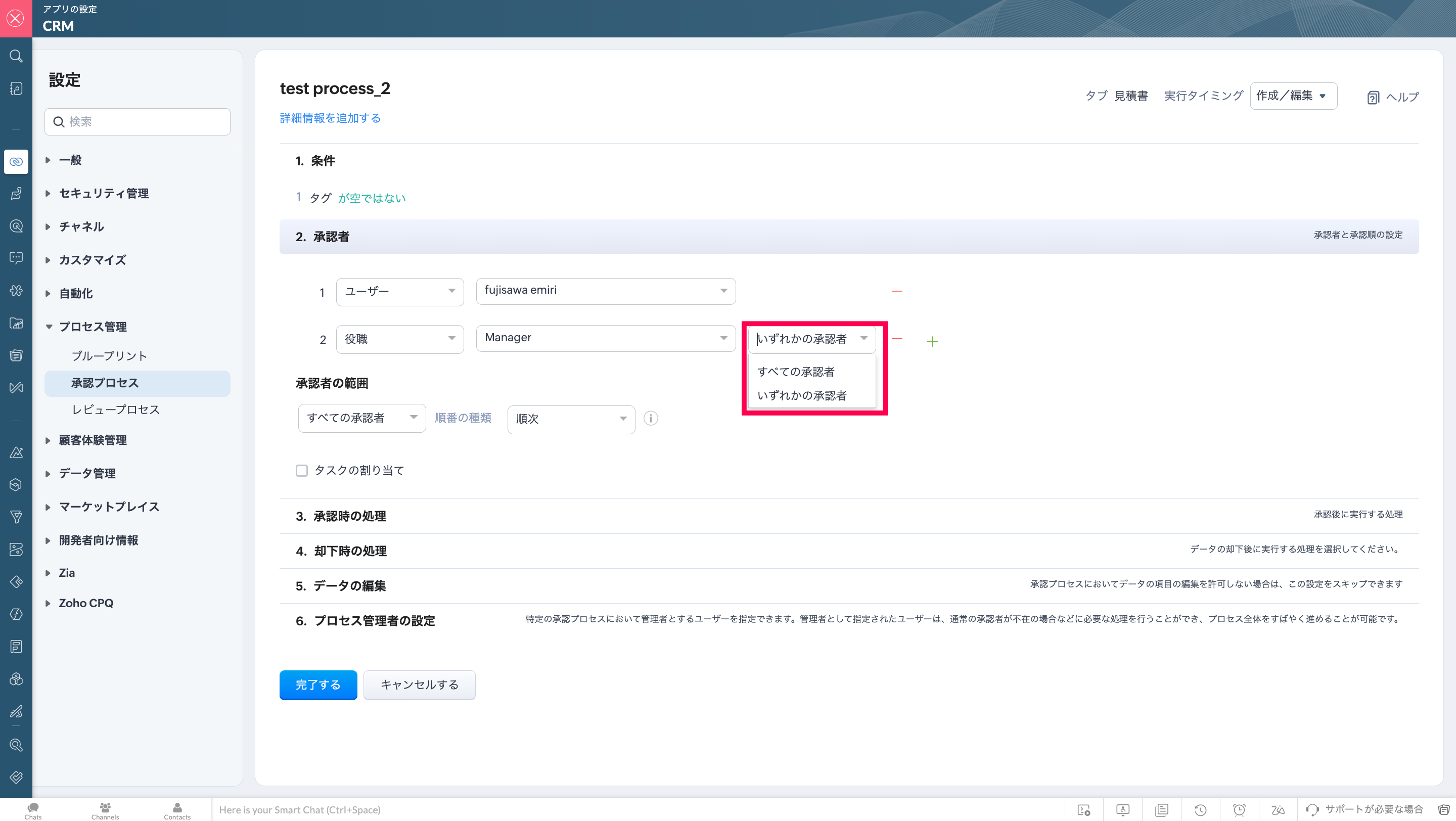Open the 順次 order type dropdown
The height and width of the screenshot is (821, 1456).
[x=570, y=419]
